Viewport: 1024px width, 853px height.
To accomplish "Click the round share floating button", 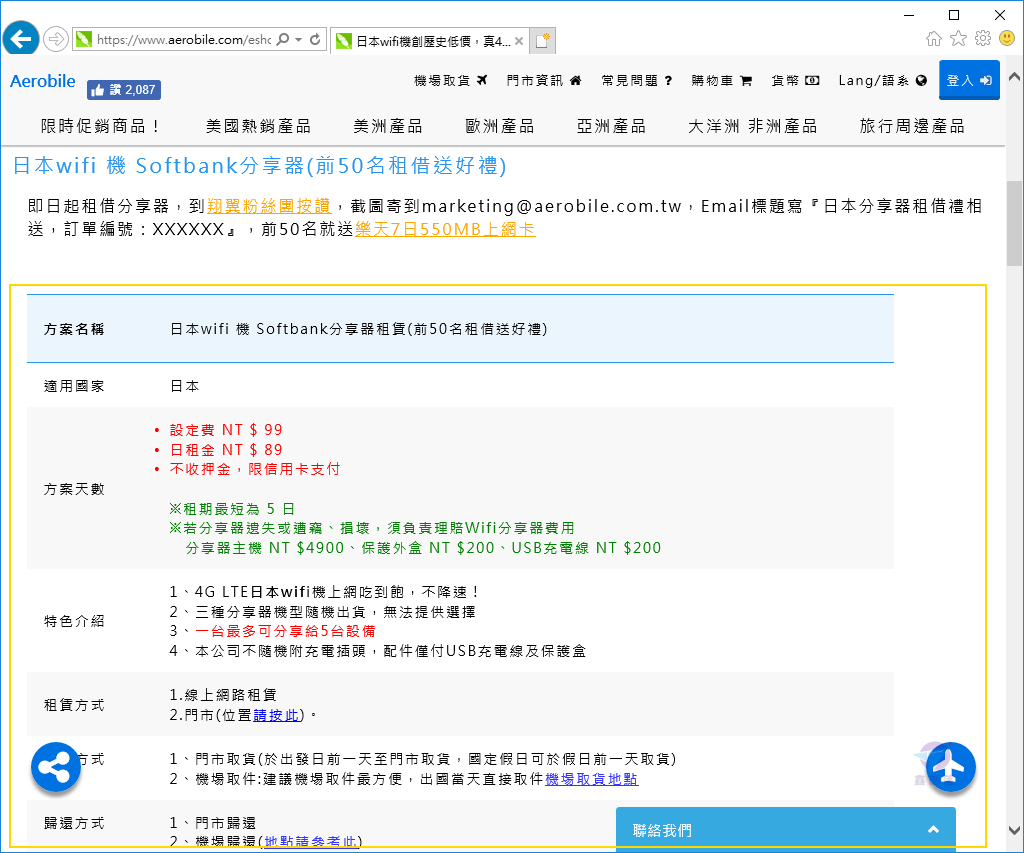I will tap(56, 767).
